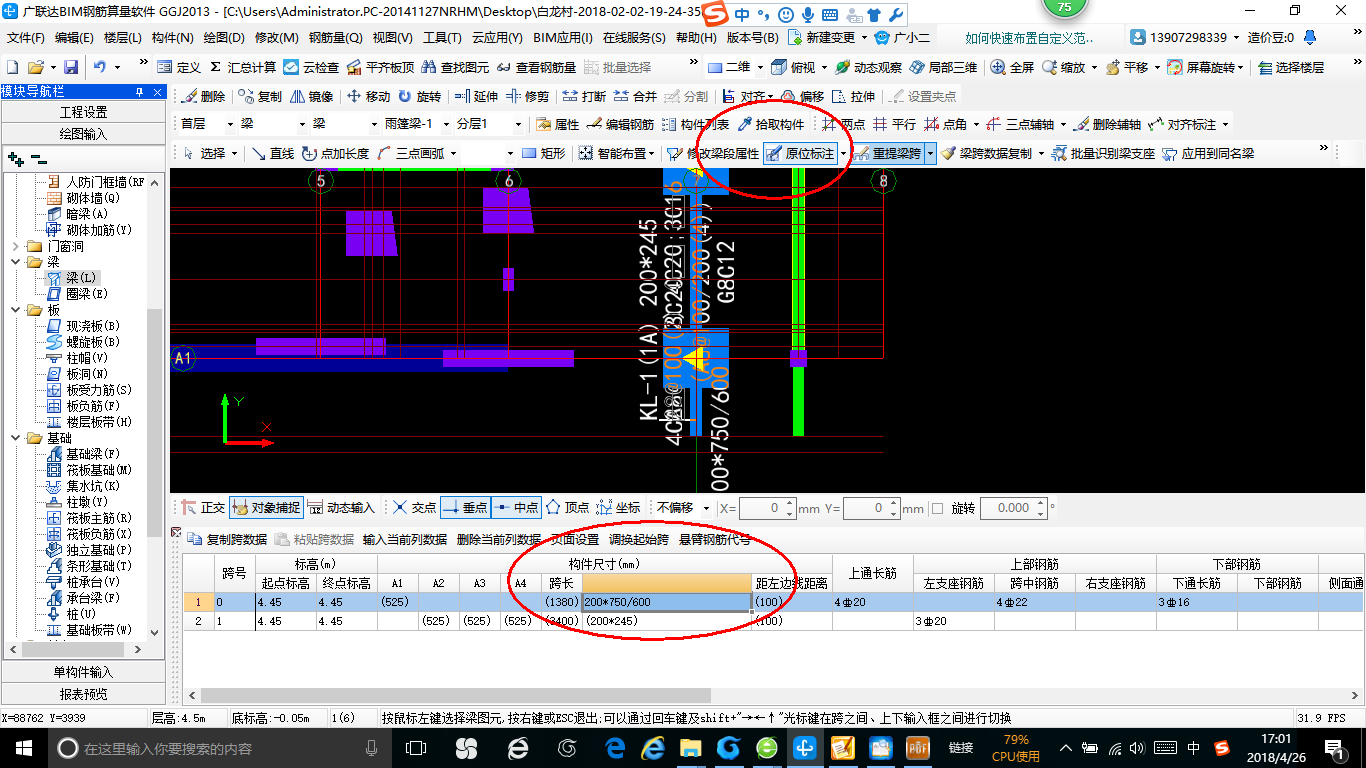
Task: Click 应用到同名梁 apply to same-name beams
Action: click(x=1207, y=153)
